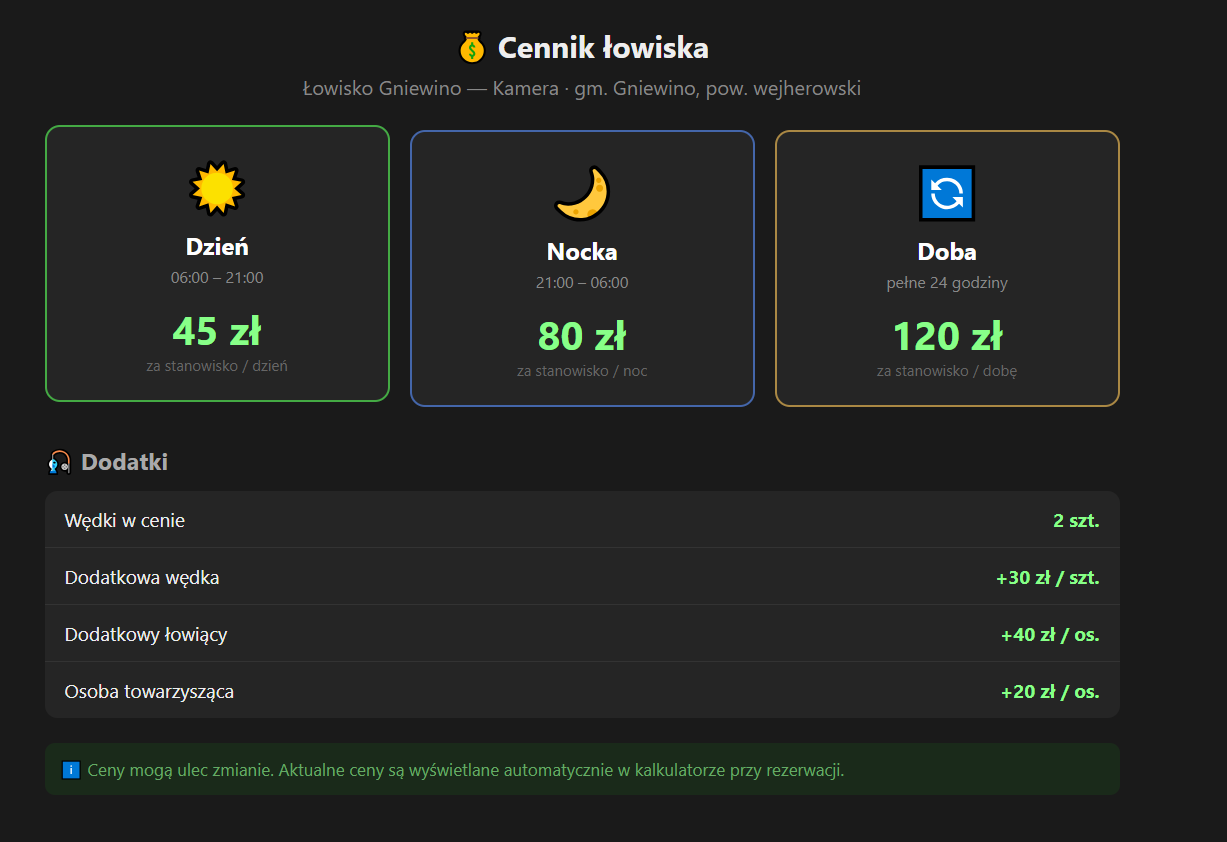Click the blue info icon in notice
1227x842 pixels.
(71, 771)
